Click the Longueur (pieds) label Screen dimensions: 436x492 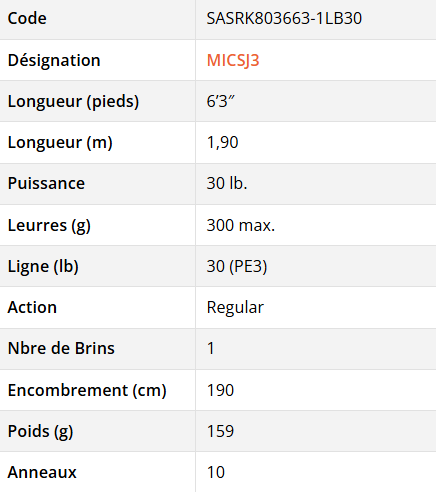pos(73,101)
